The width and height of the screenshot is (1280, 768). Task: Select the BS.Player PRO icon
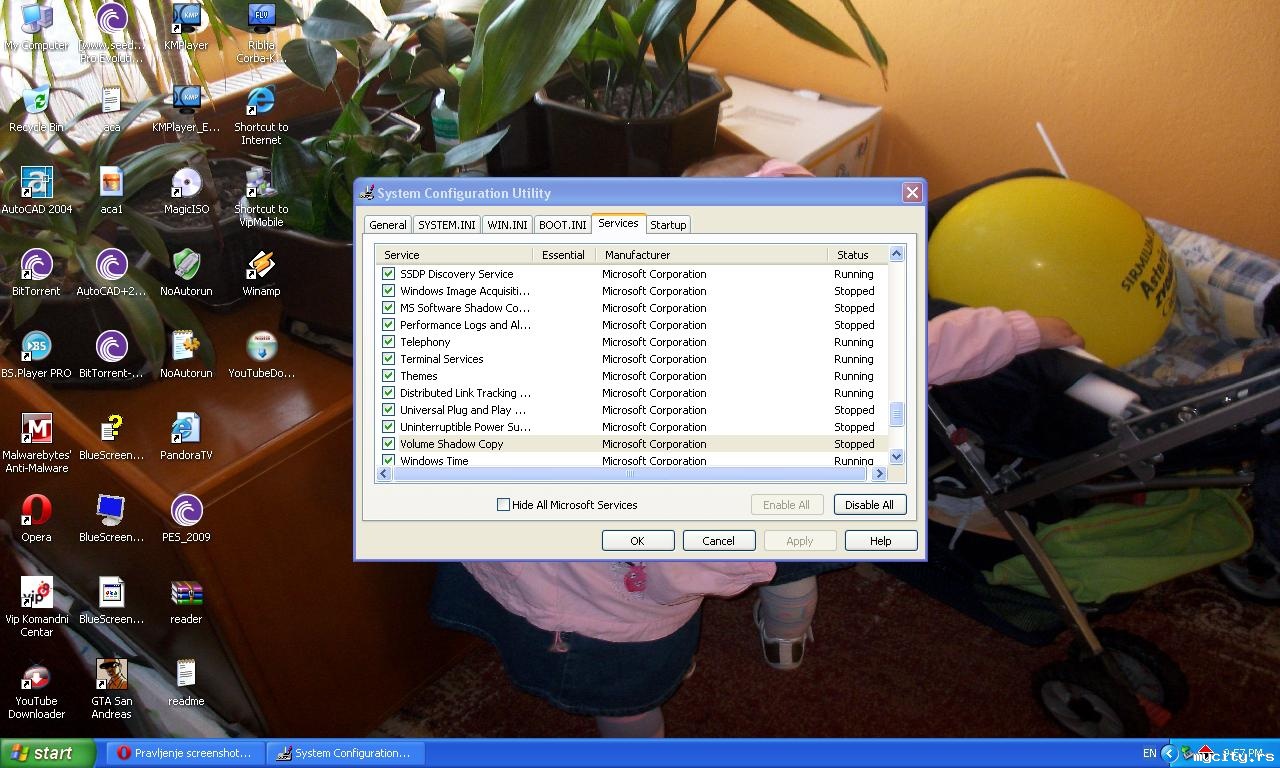(37, 354)
